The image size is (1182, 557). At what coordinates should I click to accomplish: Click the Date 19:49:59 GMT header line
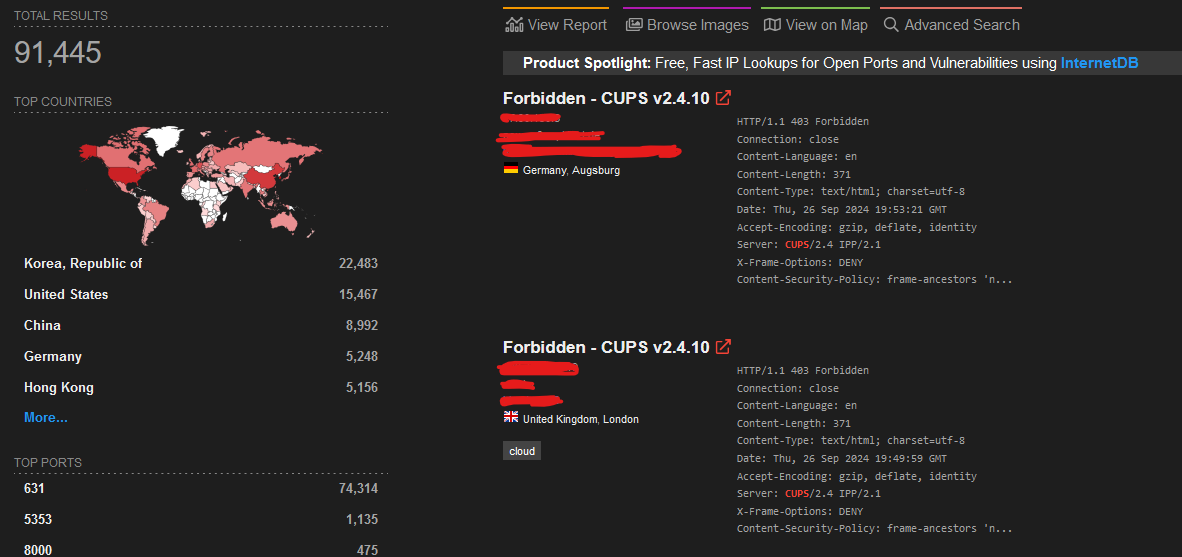pos(842,458)
